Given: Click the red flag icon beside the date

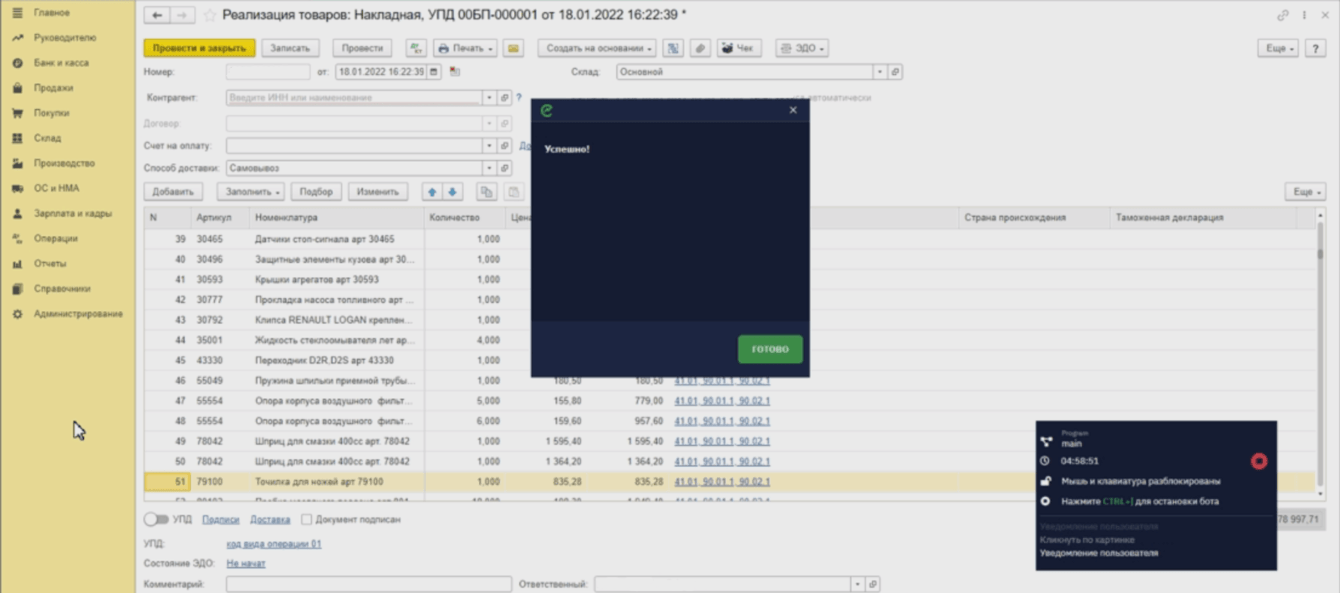Looking at the screenshot, I should 455,72.
